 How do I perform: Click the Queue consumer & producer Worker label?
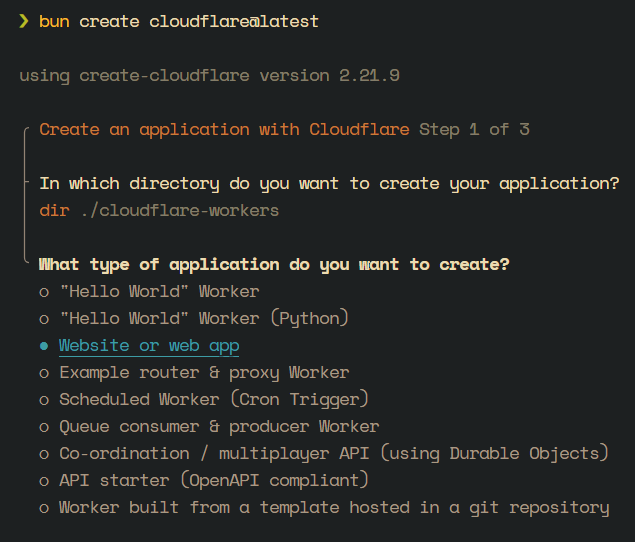coord(219,427)
